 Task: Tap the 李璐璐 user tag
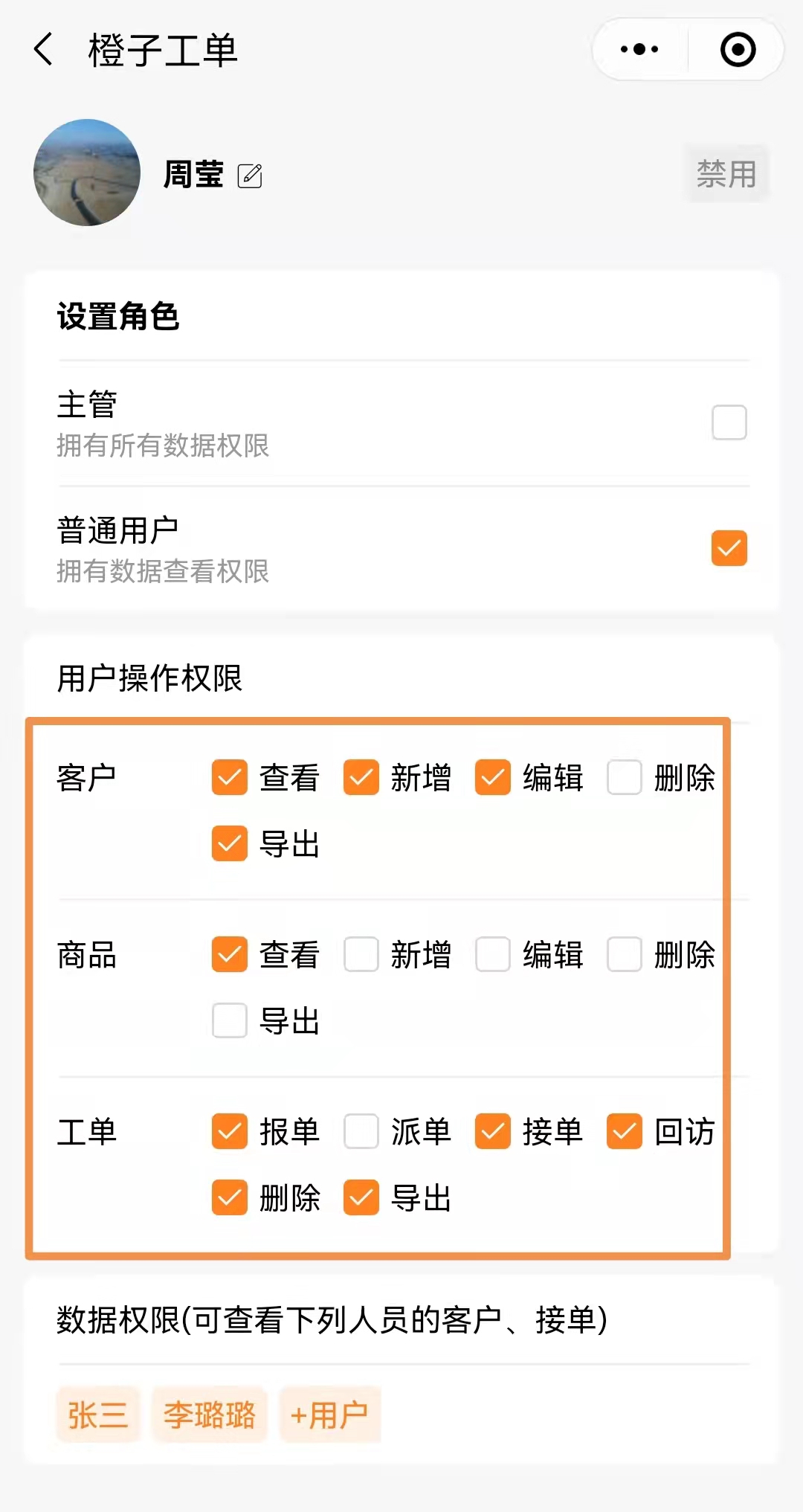(210, 1415)
